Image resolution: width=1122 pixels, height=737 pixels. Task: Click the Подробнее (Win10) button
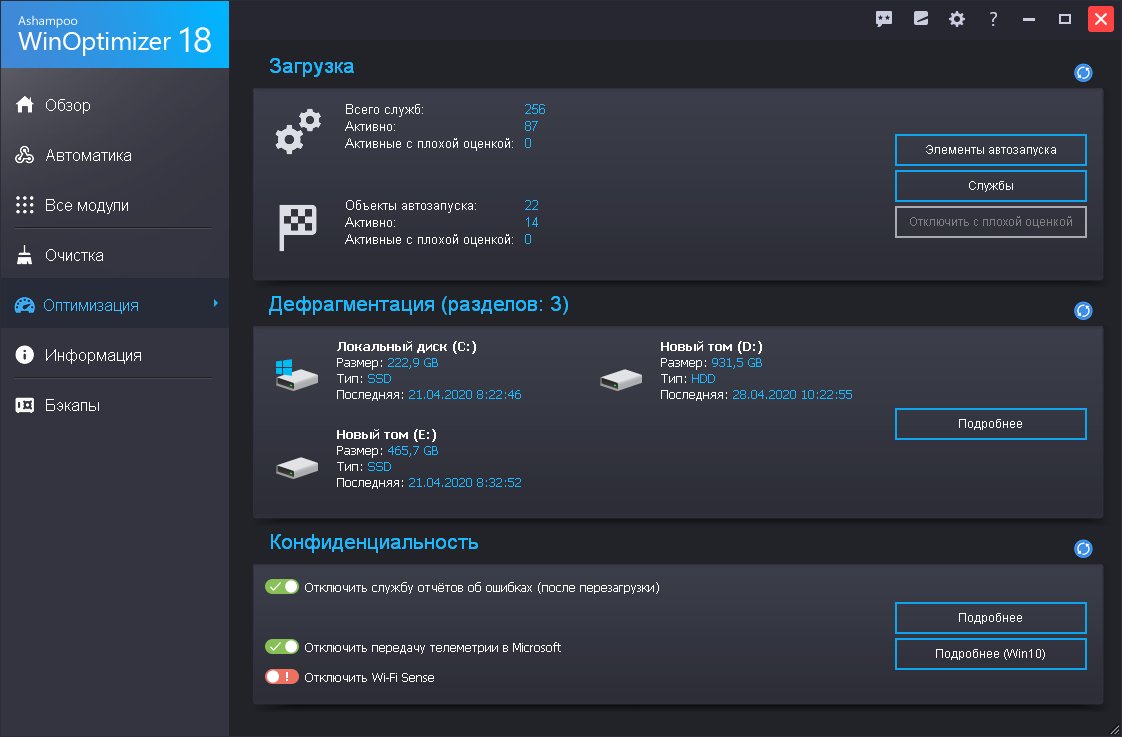(x=990, y=653)
